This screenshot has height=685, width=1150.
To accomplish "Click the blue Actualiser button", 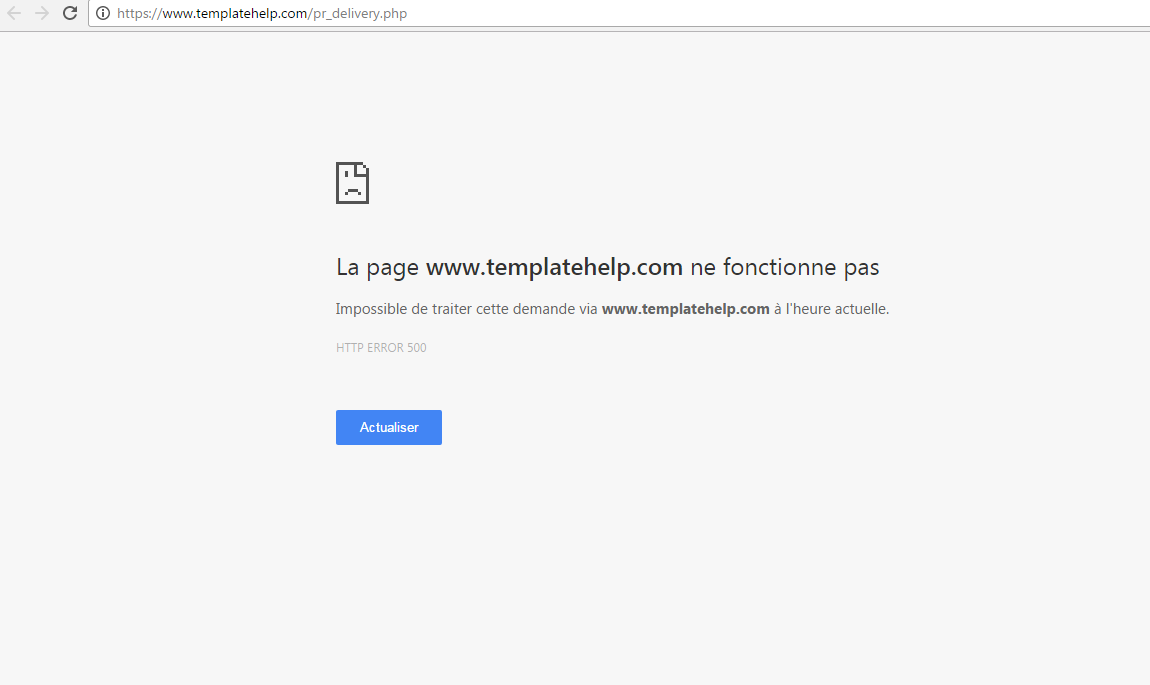I will pos(389,427).
